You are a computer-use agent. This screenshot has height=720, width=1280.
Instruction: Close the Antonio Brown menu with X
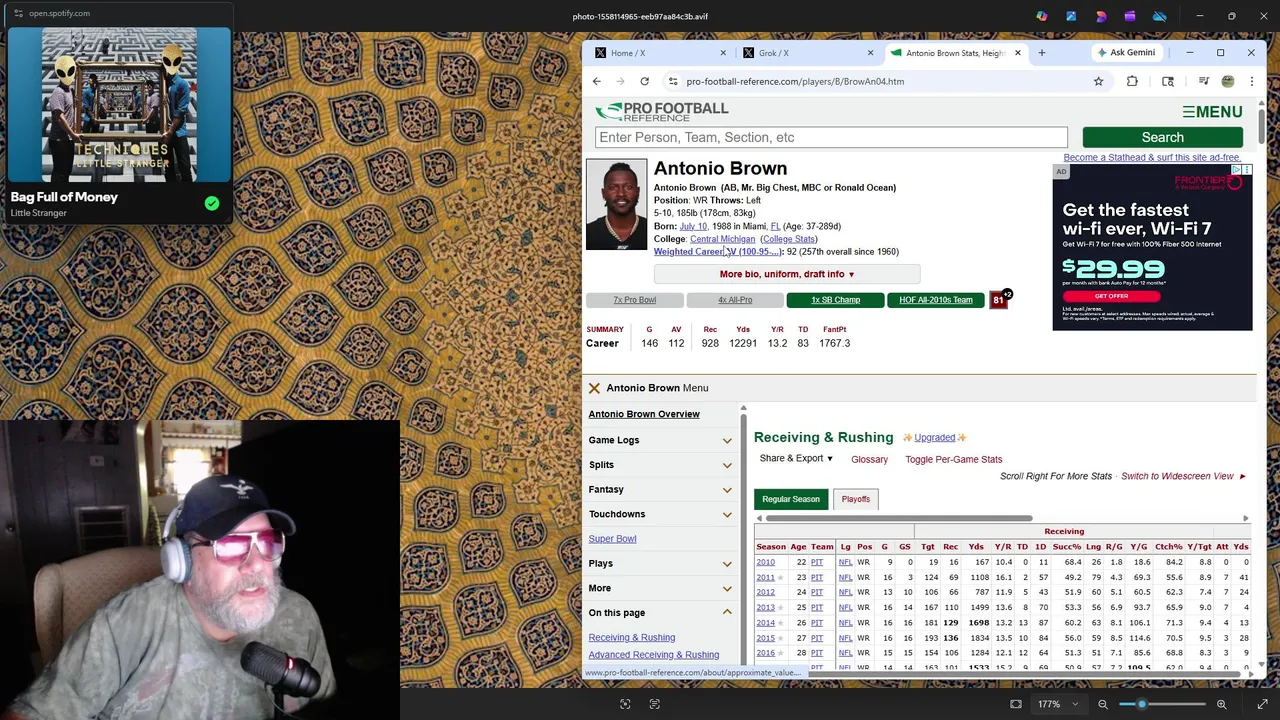[x=594, y=388]
